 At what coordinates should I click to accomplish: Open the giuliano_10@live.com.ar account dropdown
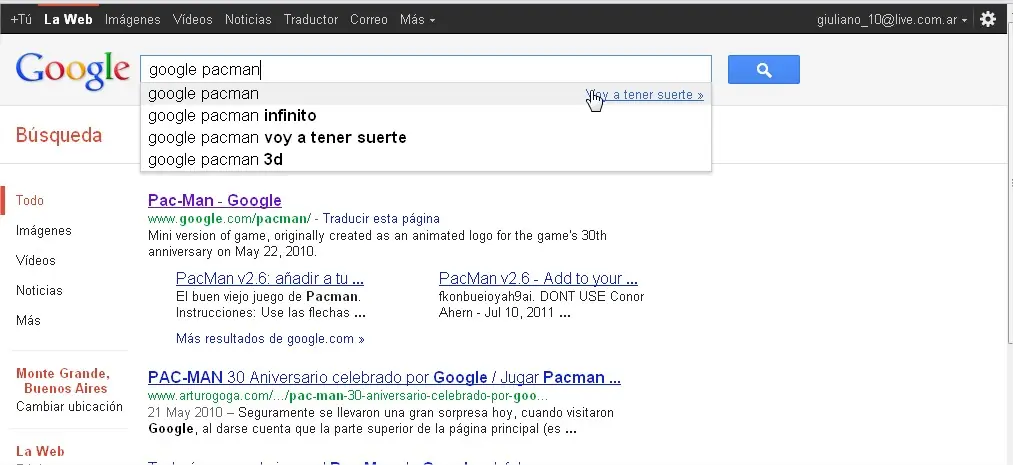pyautogui.click(x=892, y=19)
